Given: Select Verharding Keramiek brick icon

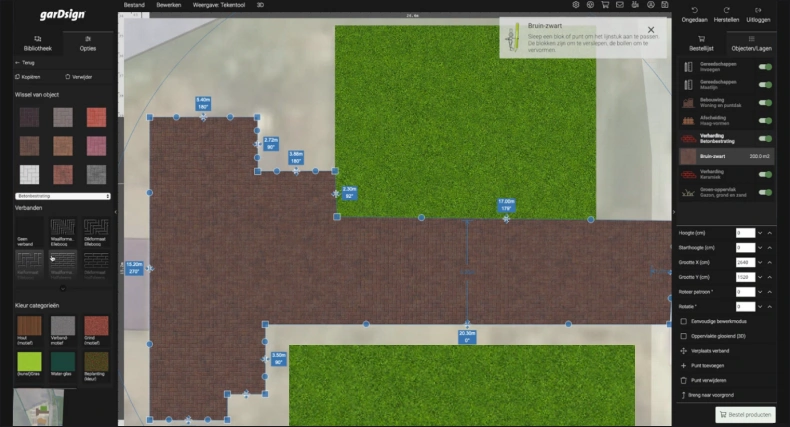Looking at the screenshot, I should (689, 174).
